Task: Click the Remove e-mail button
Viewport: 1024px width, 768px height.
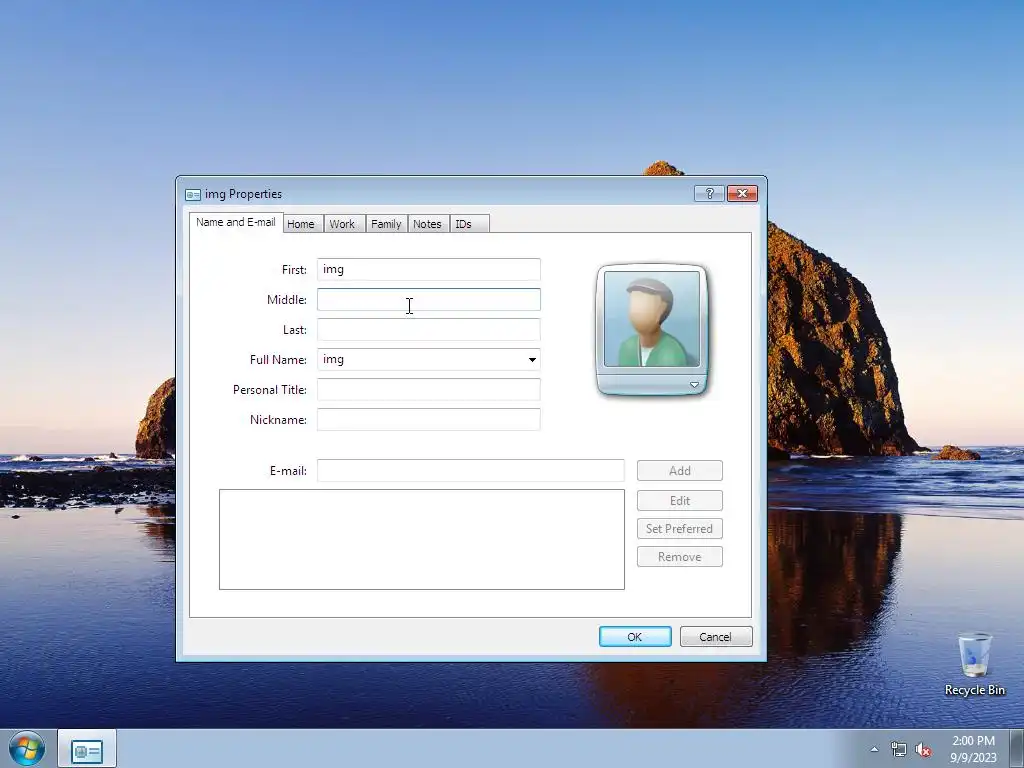Action: (x=680, y=557)
